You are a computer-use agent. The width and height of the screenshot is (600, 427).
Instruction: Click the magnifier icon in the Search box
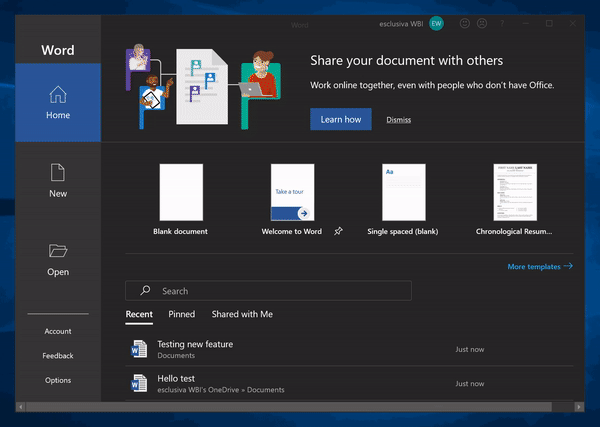[145, 290]
